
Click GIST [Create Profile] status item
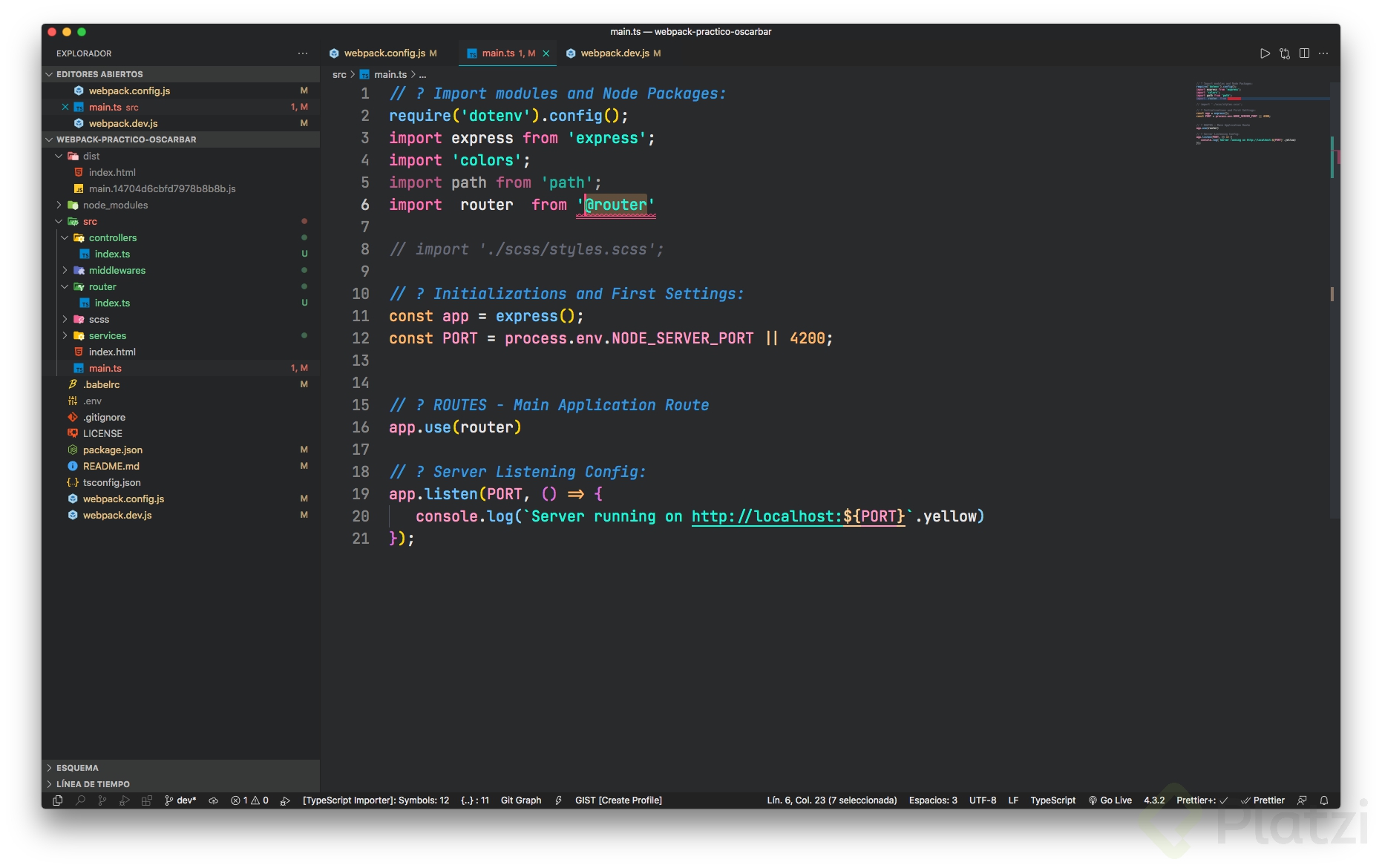point(618,800)
